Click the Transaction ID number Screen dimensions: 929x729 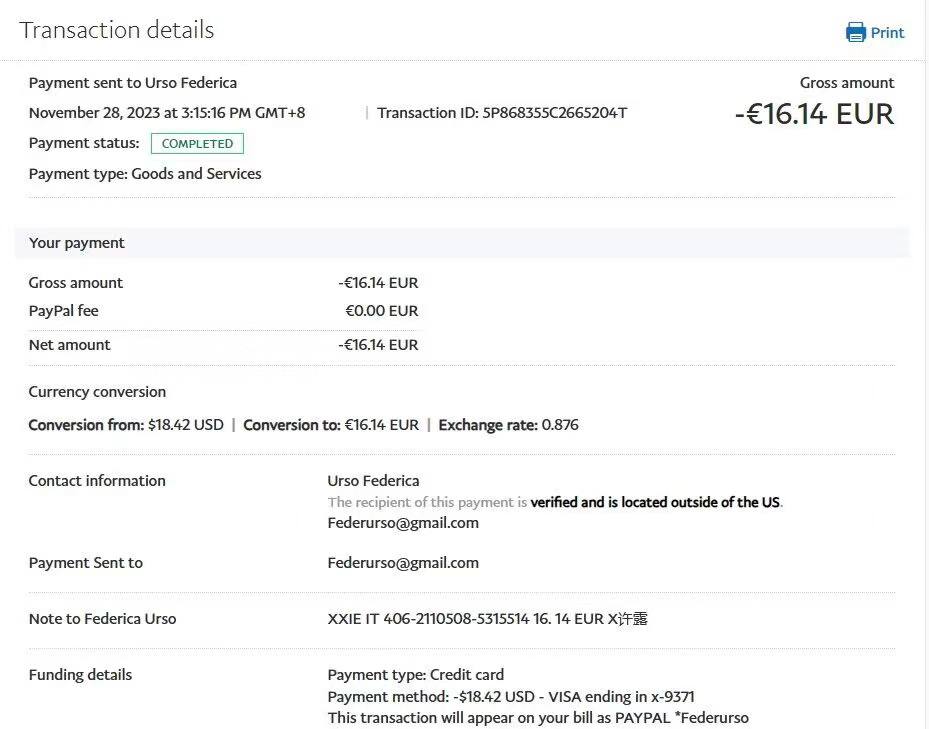(x=554, y=113)
